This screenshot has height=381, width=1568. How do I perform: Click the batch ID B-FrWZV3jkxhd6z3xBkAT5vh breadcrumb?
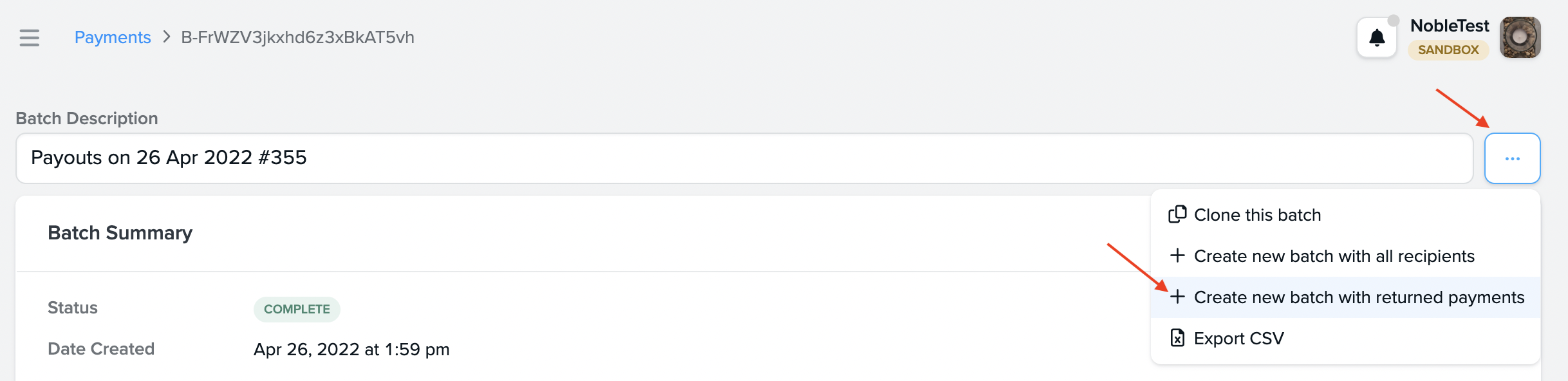(x=297, y=37)
